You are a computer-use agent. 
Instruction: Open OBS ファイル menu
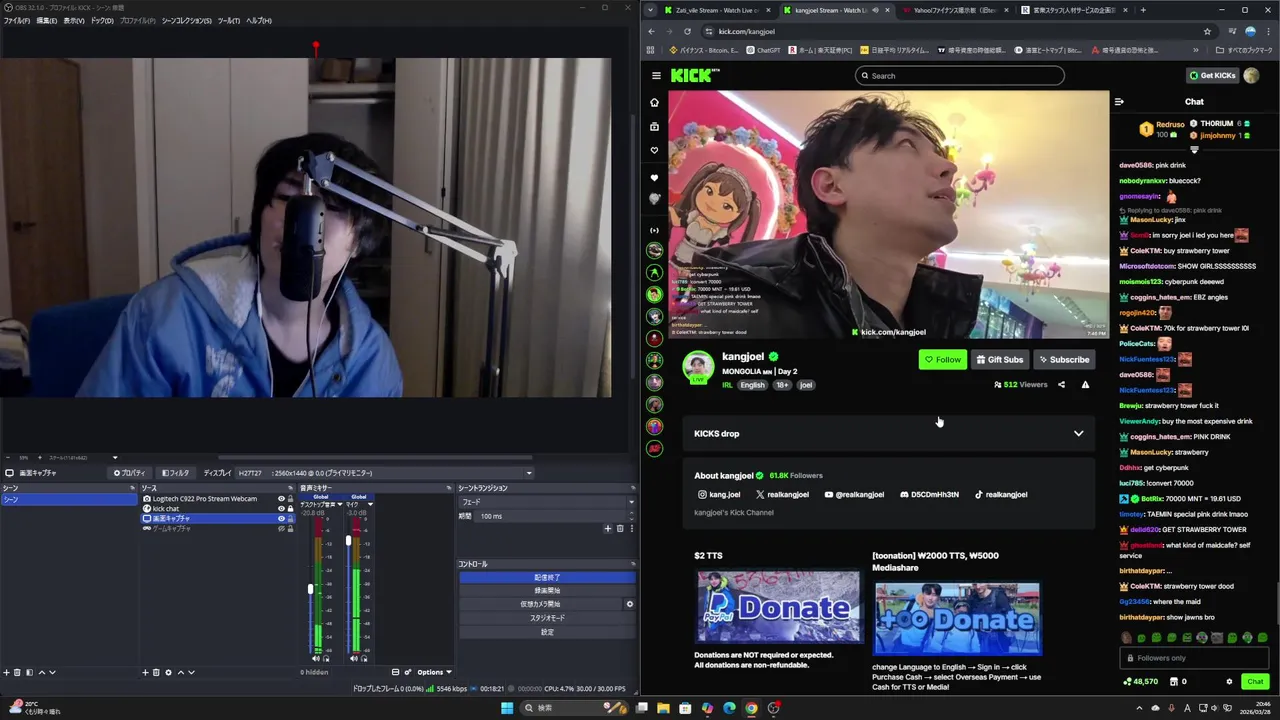pyautogui.click(x=16, y=21)
